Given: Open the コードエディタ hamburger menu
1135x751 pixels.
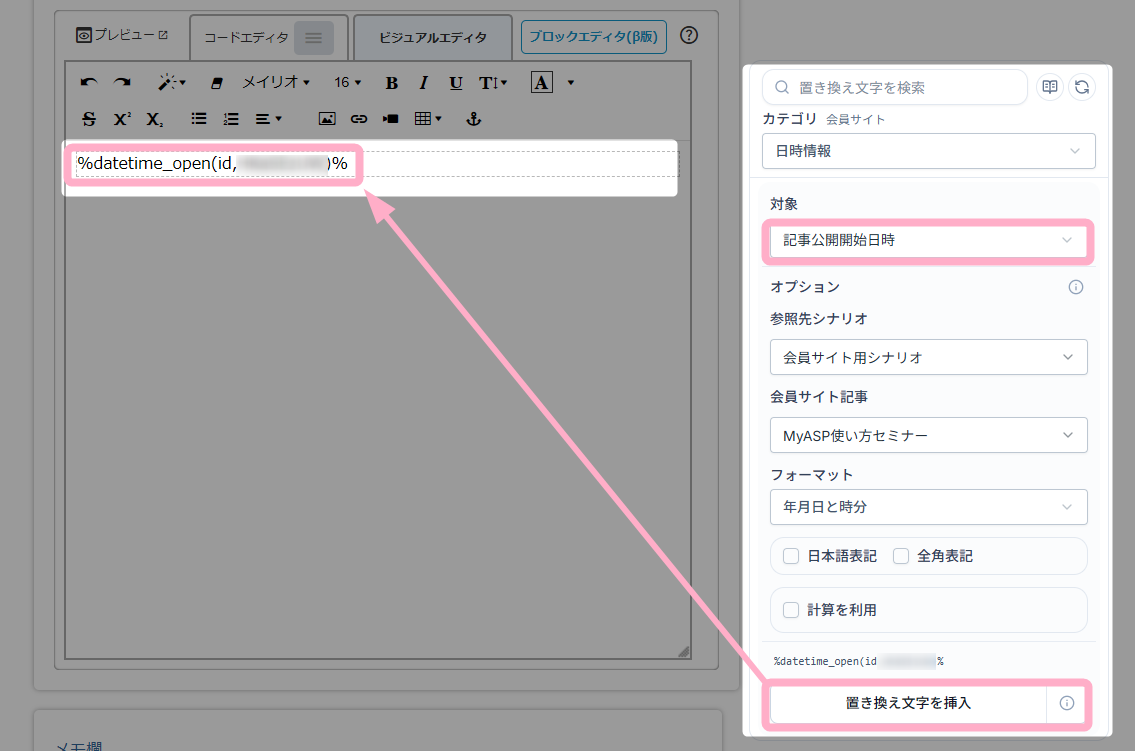Looking at the screenshot, I should (x=313, y=38).
